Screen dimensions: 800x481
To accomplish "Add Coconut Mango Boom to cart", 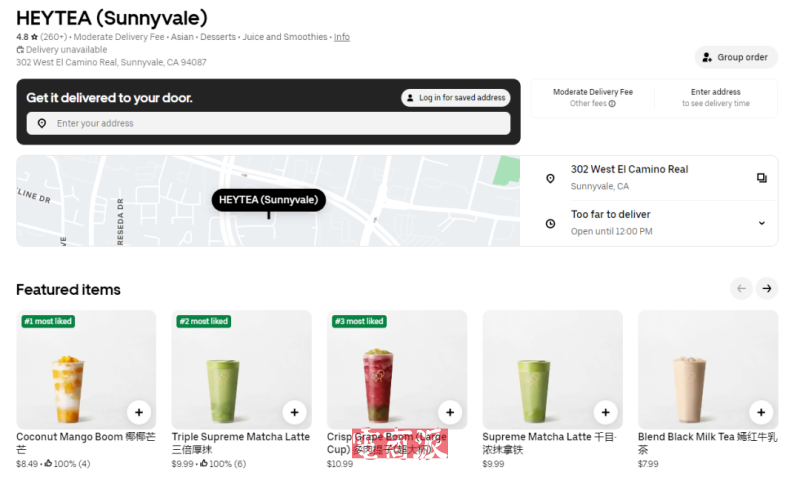I will click(x=139, y=412).
